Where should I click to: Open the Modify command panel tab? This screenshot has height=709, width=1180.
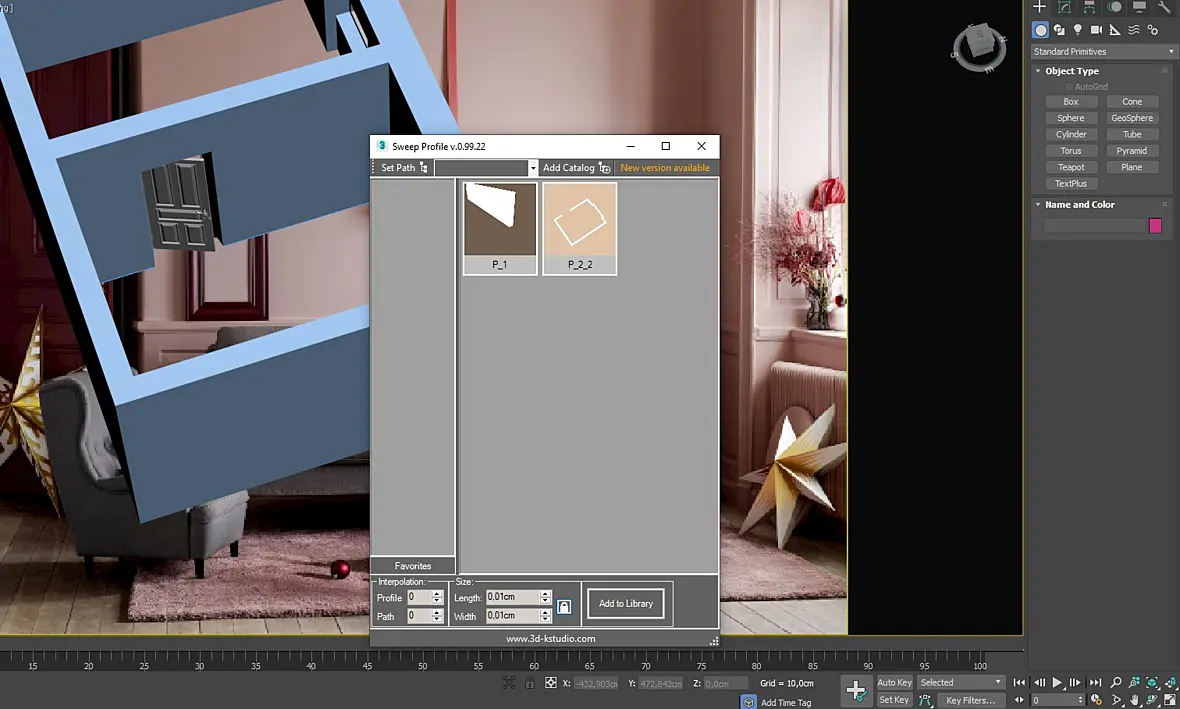tap(1064, 7)
